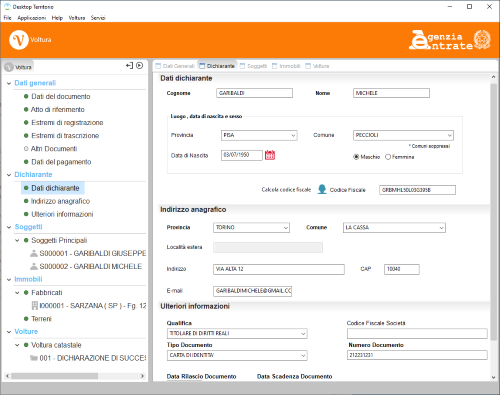
Task: Click the circled play icon in sidebar header
Action: click(x=140, y=66)
